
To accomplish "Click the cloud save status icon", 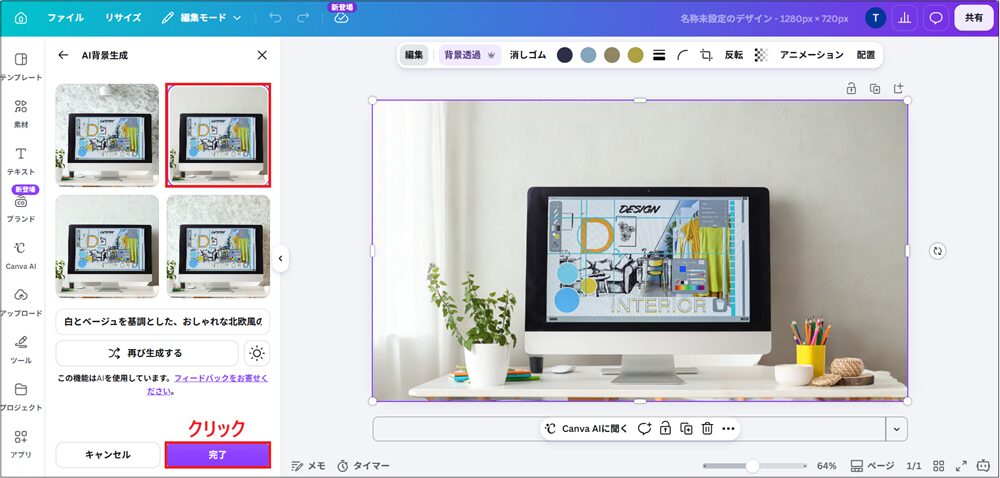I will pyautogui.click(x=341, y=18).
